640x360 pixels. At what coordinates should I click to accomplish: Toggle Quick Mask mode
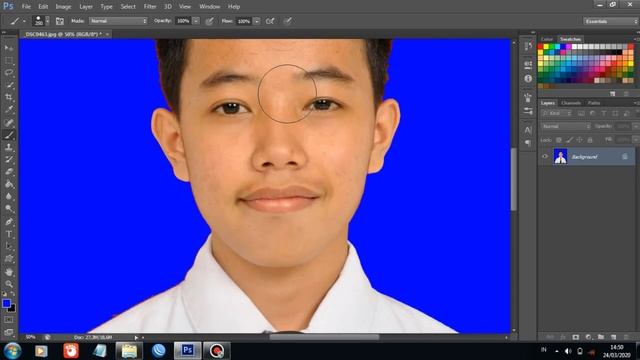(9, 320)
